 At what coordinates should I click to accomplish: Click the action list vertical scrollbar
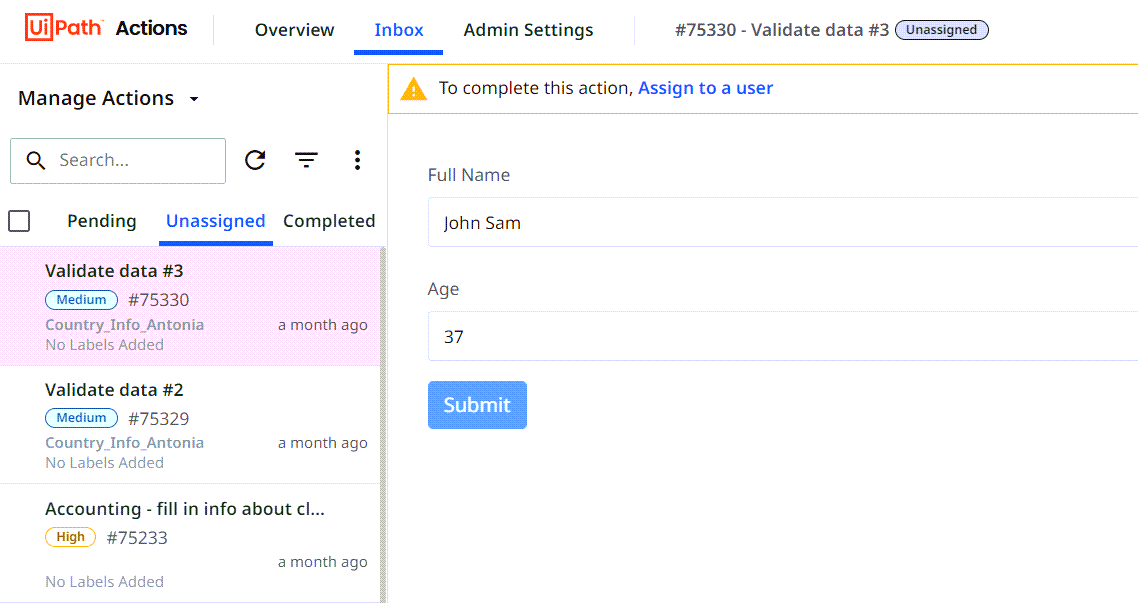point(383,424)
